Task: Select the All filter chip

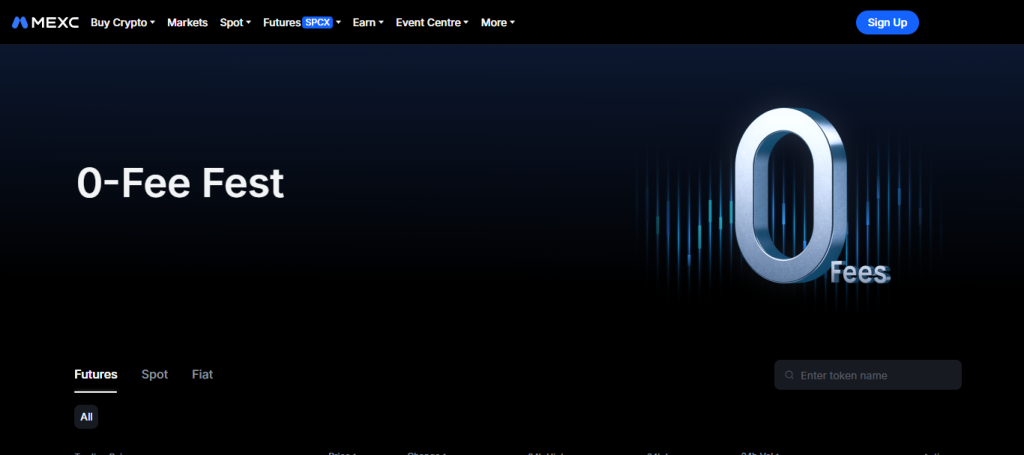Action: [x=86, y=416]
